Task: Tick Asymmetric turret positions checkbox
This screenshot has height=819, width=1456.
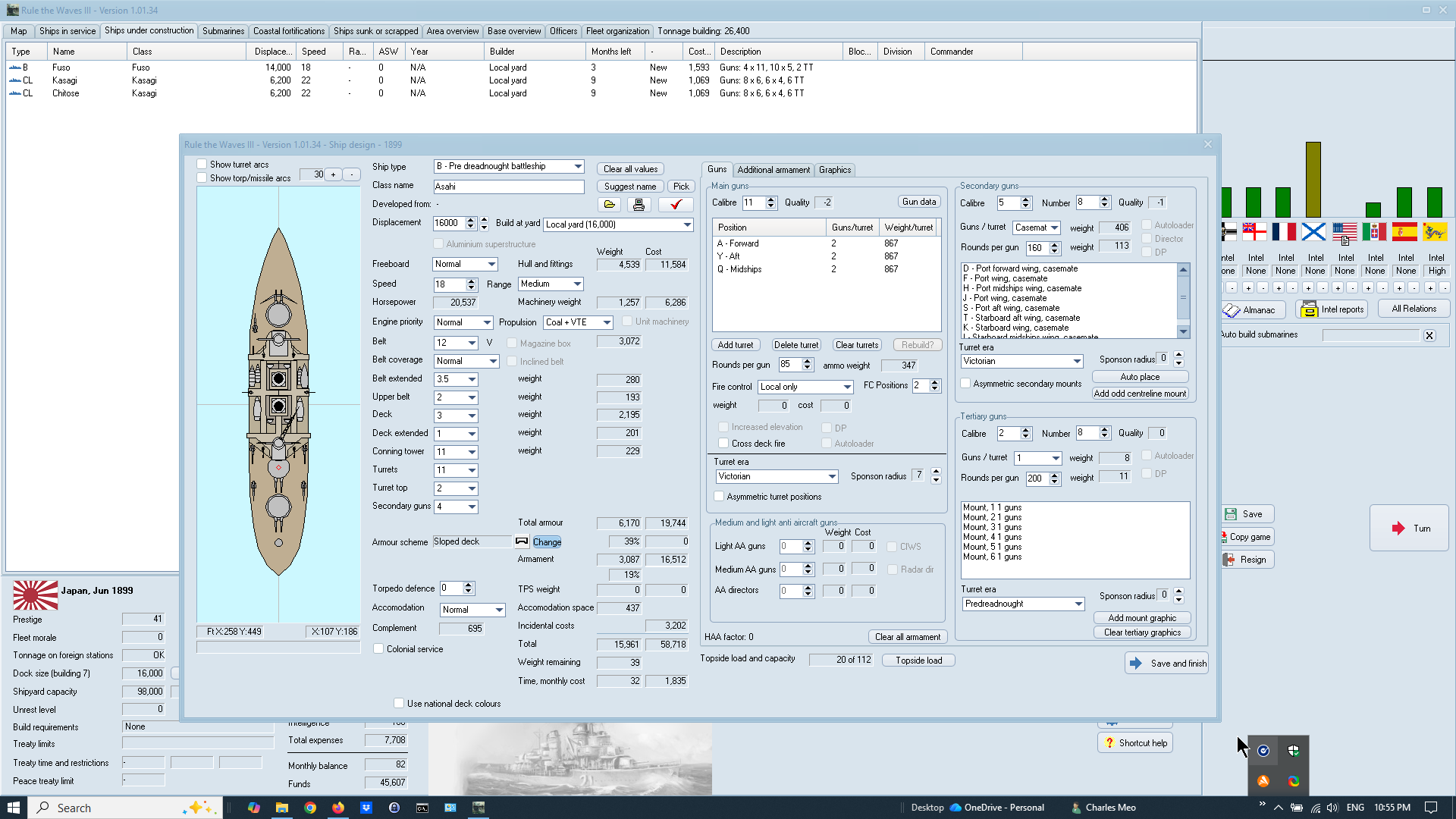Action: click(719, 497)
